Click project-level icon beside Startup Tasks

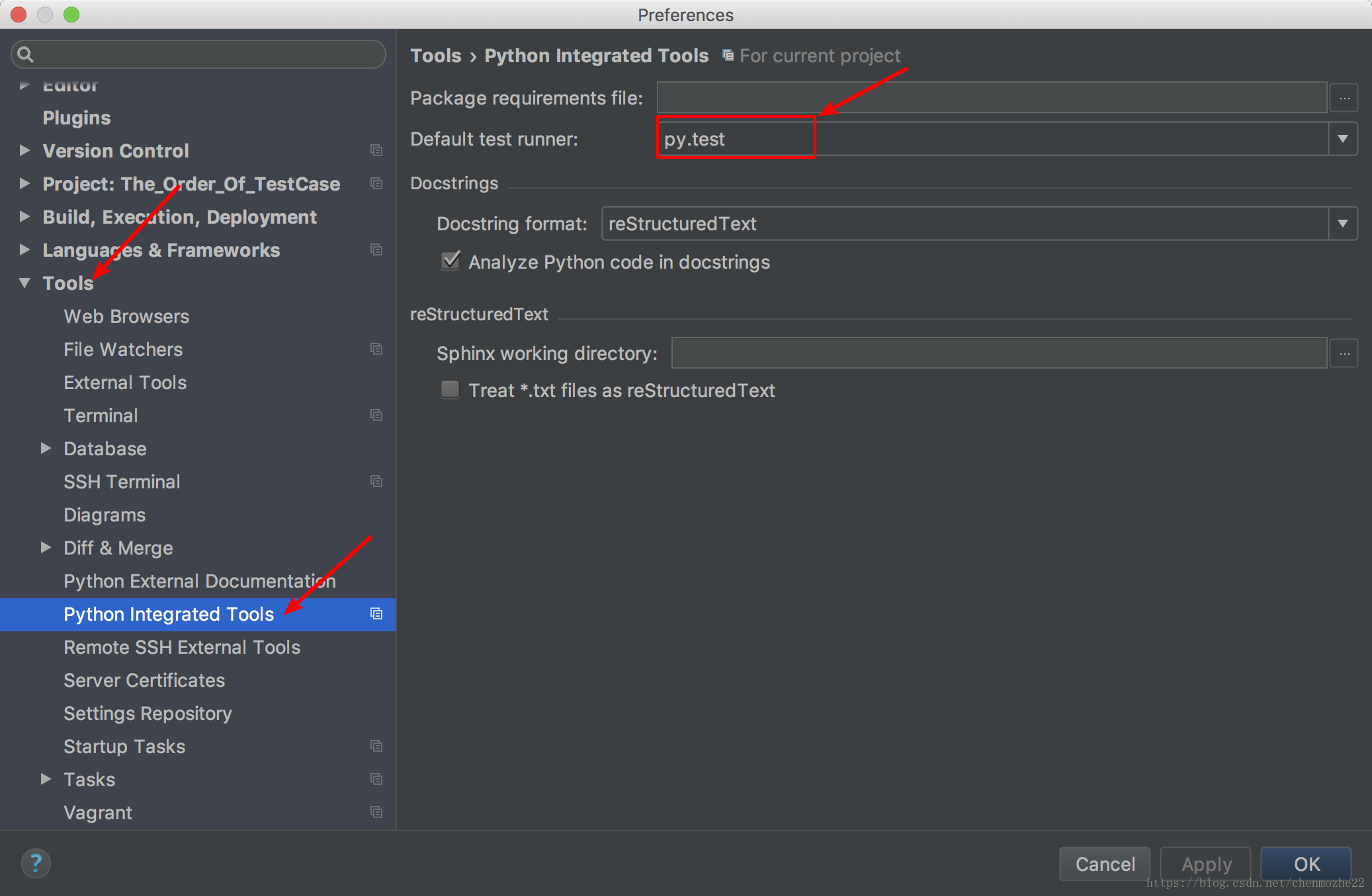[x=376, y=746]
